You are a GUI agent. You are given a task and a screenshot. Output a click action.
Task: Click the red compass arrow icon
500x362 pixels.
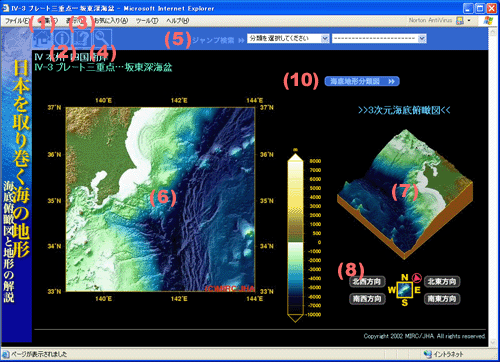click(x=417, y=278)
